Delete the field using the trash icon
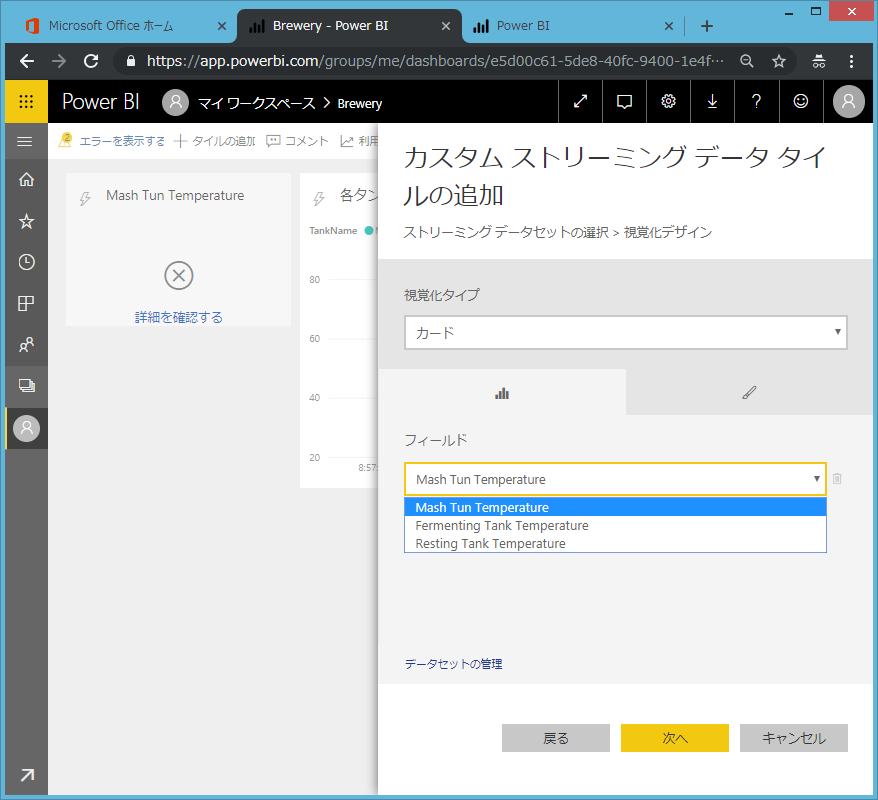The image size is (878, 800). (x=837, y=479)
